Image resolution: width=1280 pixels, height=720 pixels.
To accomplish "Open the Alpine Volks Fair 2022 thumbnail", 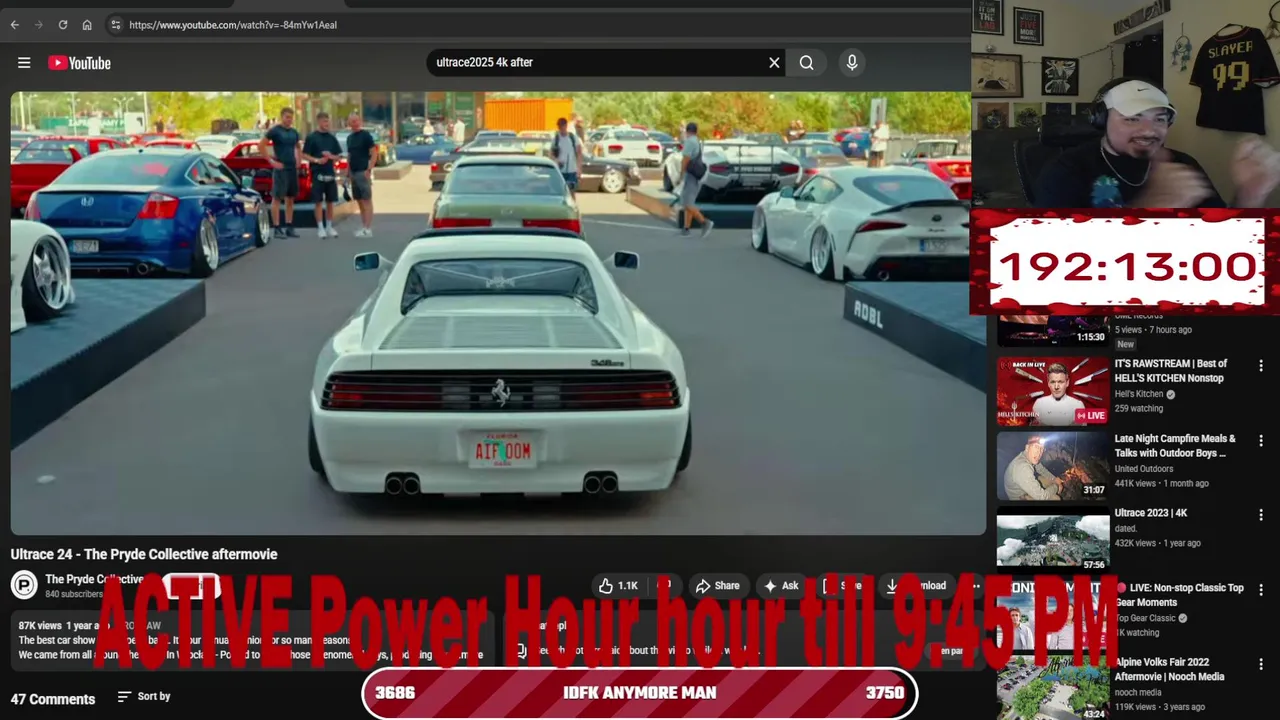I will pos(1053,688).
